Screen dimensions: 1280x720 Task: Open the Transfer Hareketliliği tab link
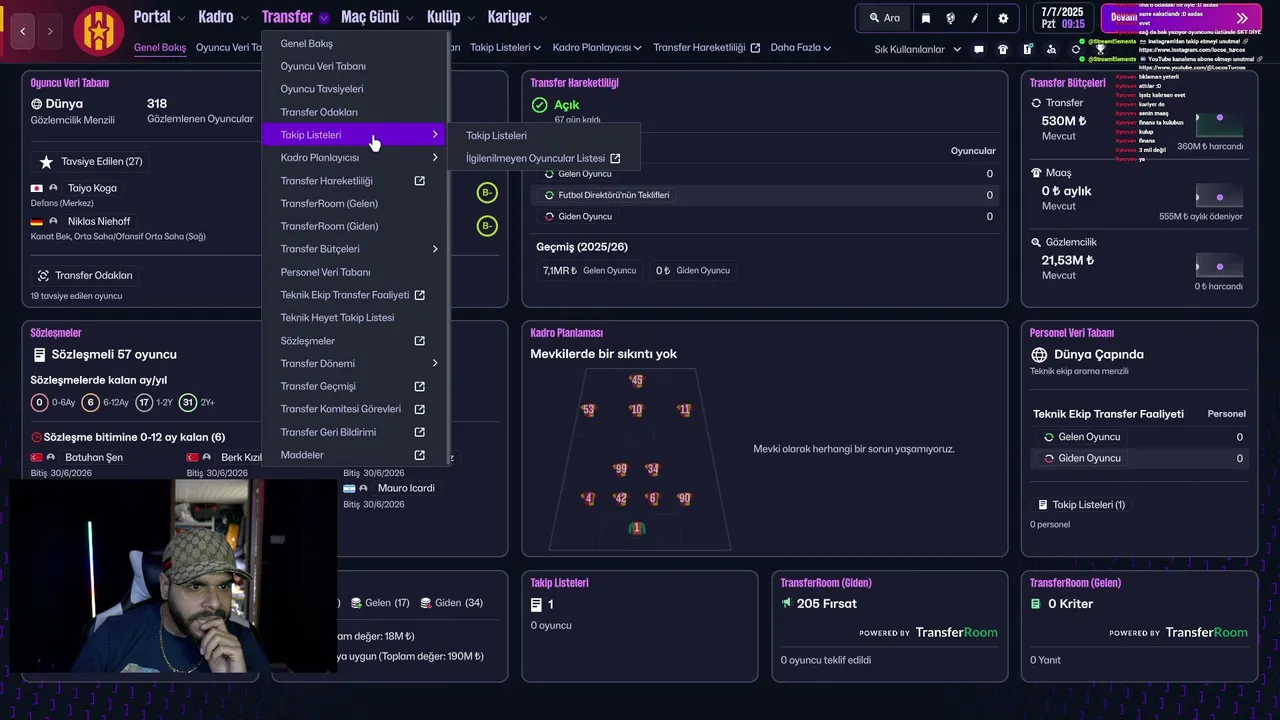pos(707,48)
